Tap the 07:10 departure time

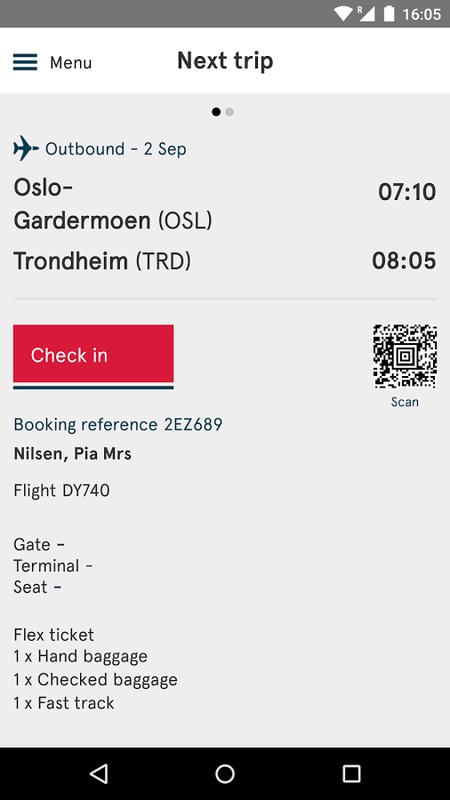pyautogui.click(x=407, y=192)
